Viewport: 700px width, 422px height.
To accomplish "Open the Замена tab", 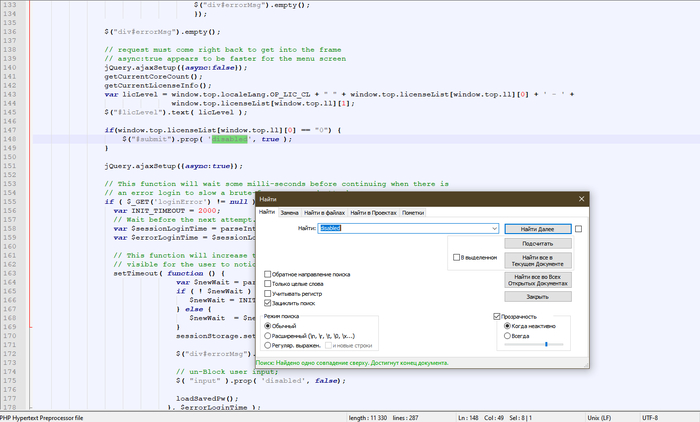I will click(289, 213).
